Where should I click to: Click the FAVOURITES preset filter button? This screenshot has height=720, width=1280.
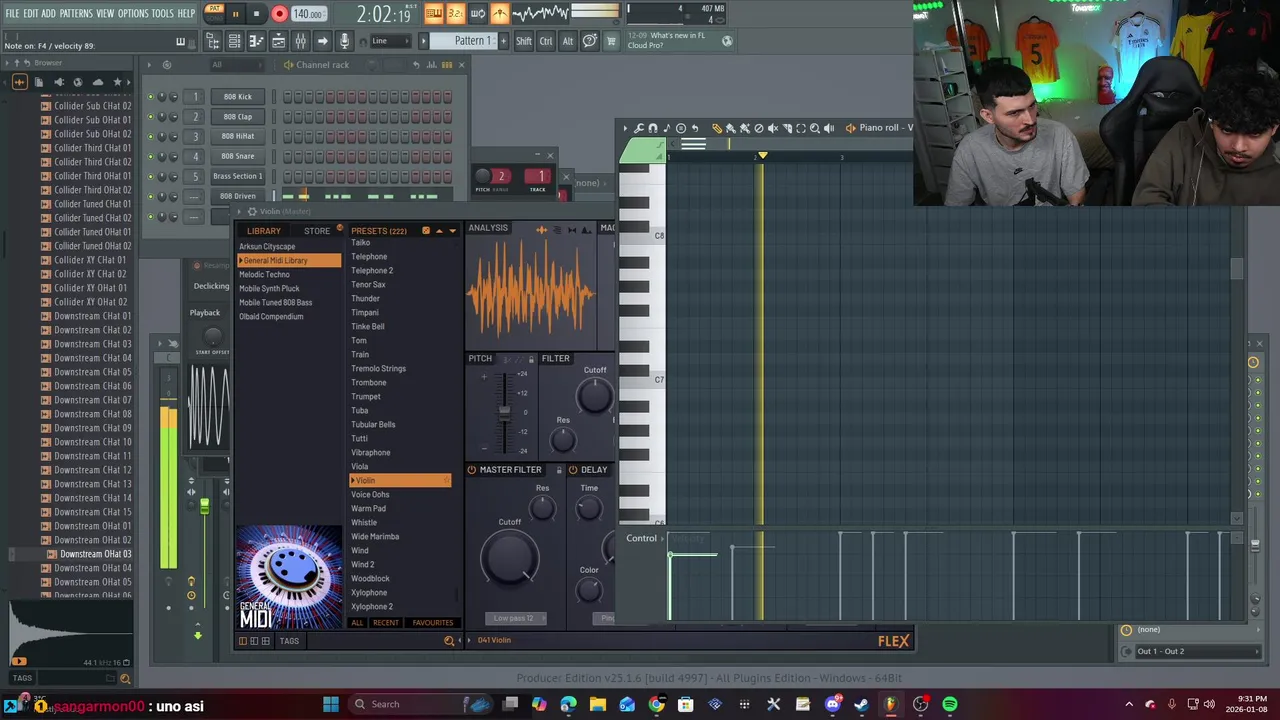[433, 623]
